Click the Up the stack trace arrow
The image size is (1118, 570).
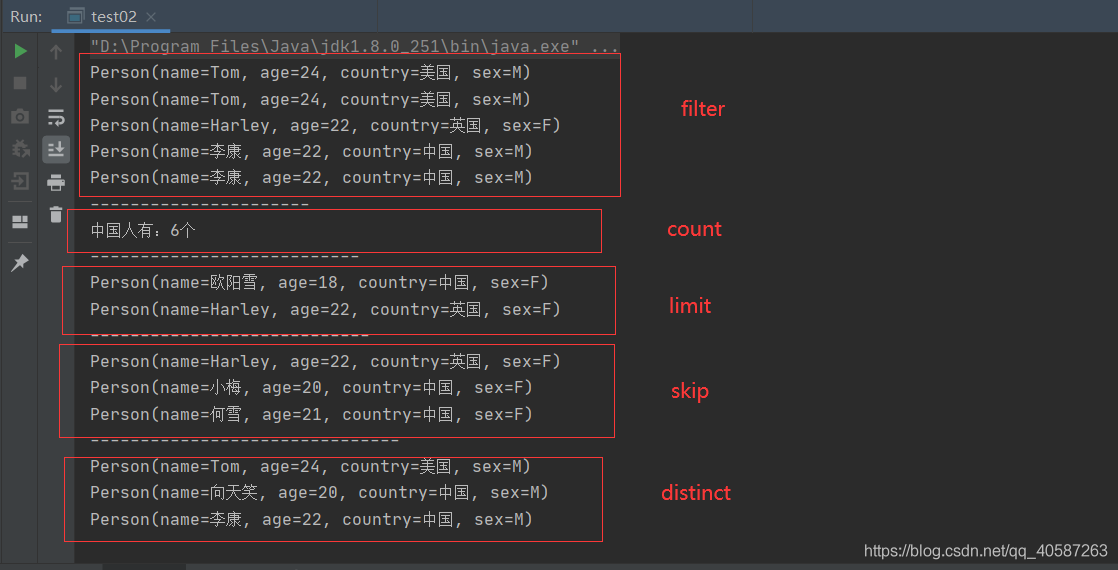coord(56,51)
